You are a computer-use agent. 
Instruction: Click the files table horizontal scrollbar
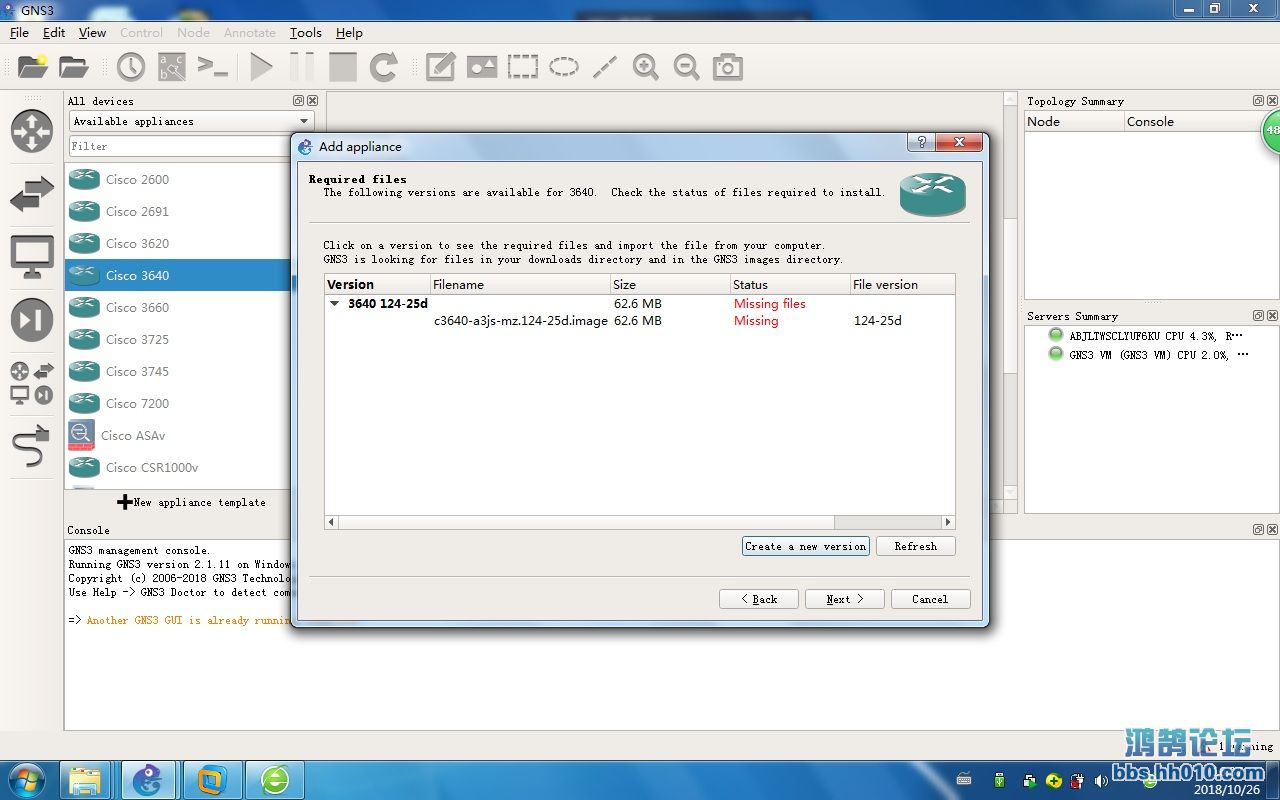pos(640,522)
